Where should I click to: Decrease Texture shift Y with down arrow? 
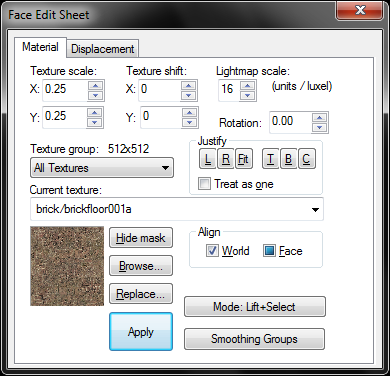(190, 123)
